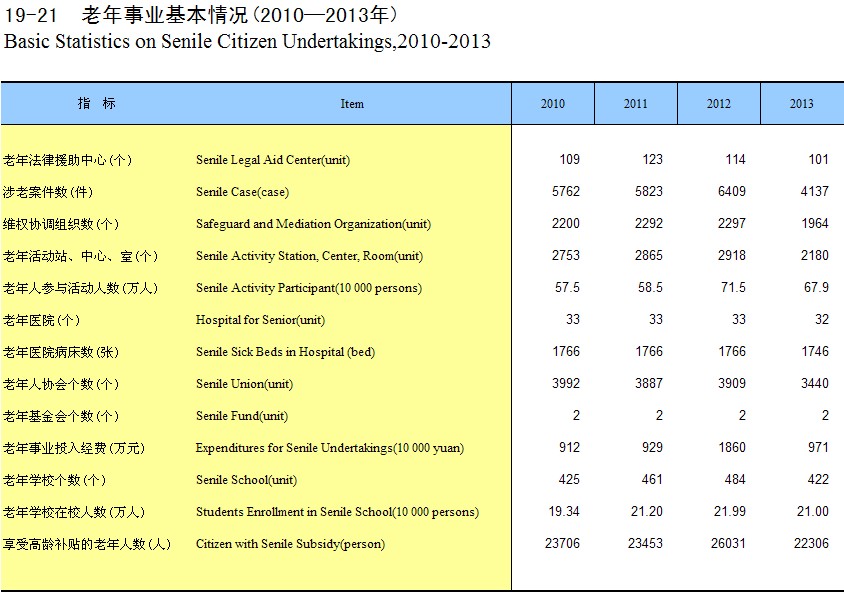Click the '指标' header cell
The width and height of the screenshot is (844, 592).
click(97, 104)
